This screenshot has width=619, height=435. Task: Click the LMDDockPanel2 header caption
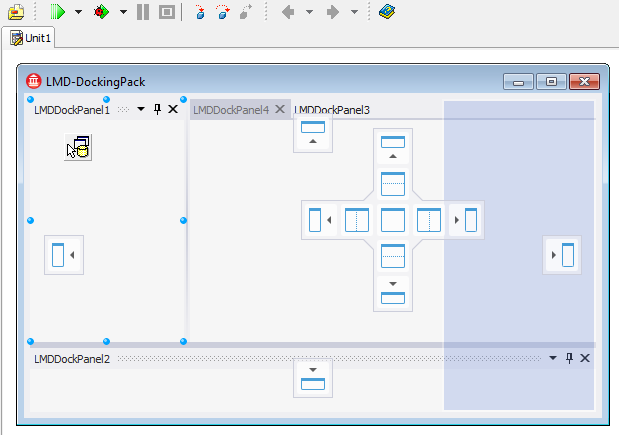(72, 359)
